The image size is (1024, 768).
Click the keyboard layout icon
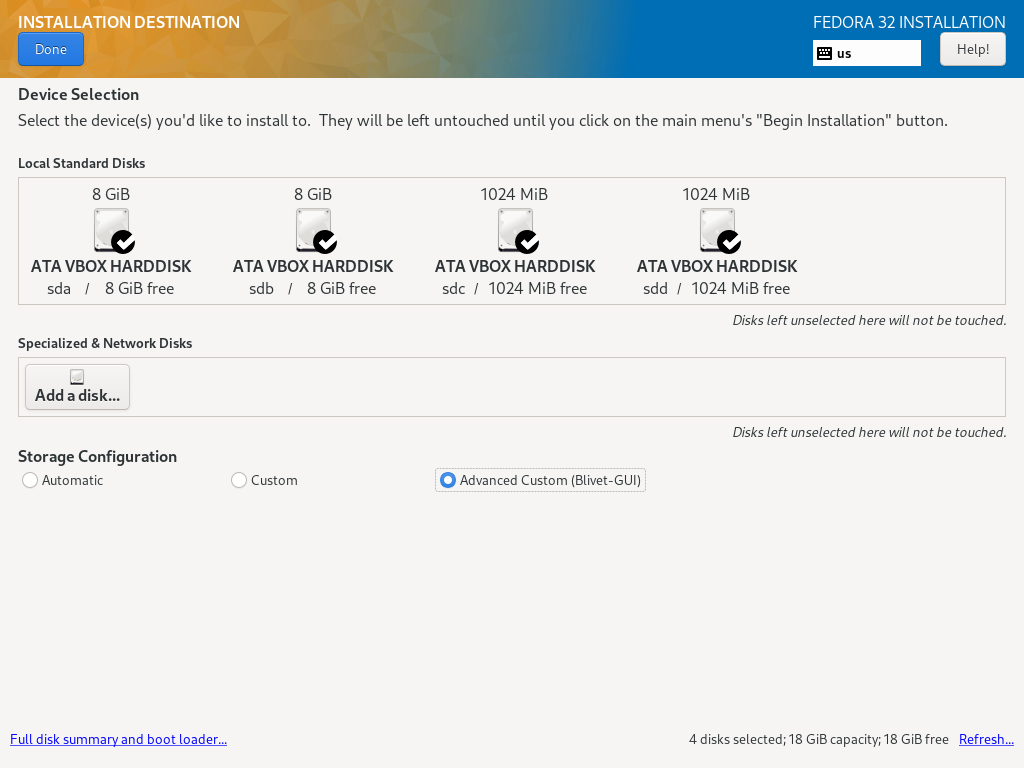click(825, 53)
